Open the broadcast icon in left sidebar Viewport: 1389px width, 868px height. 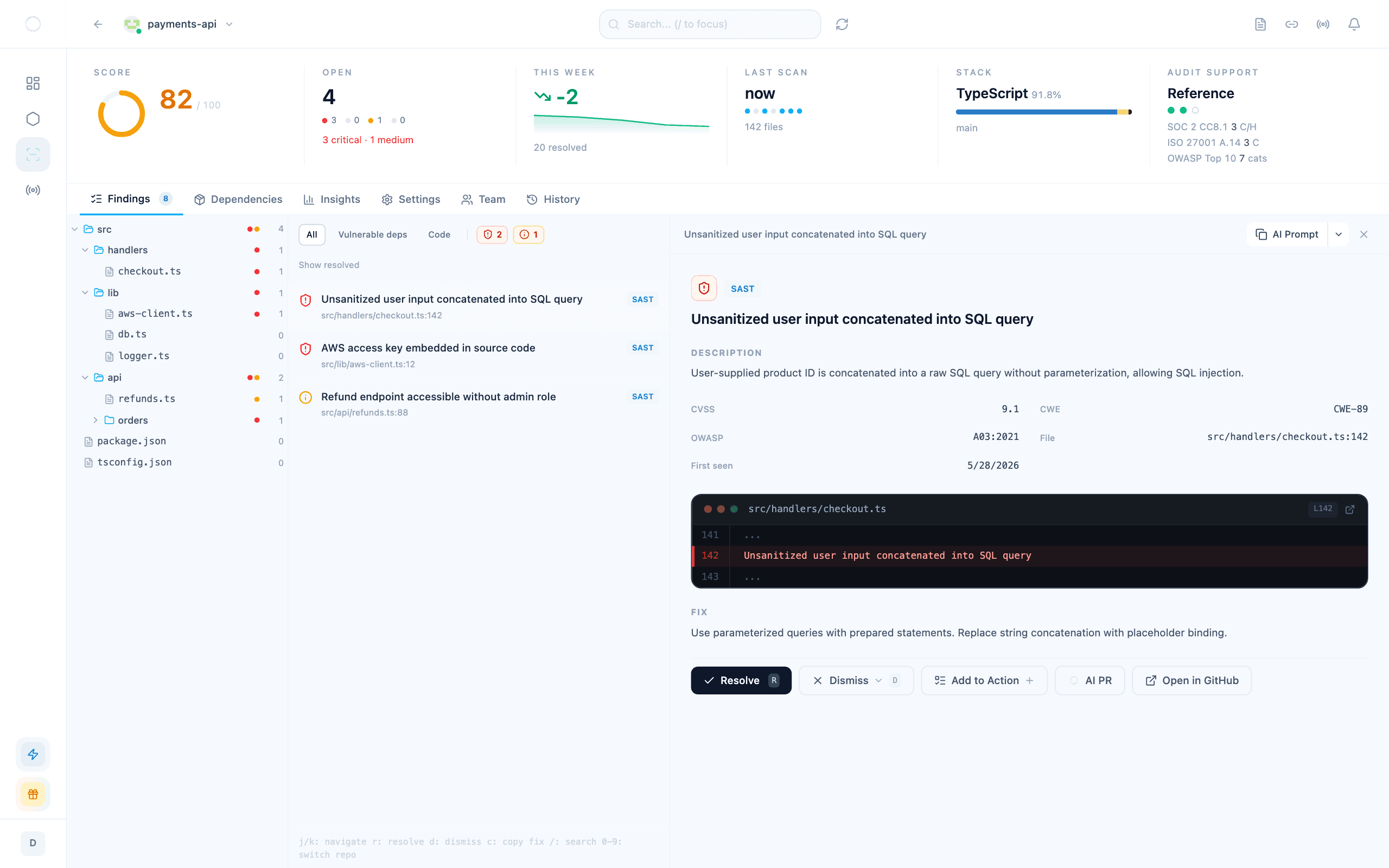click(x=33, y=190)
